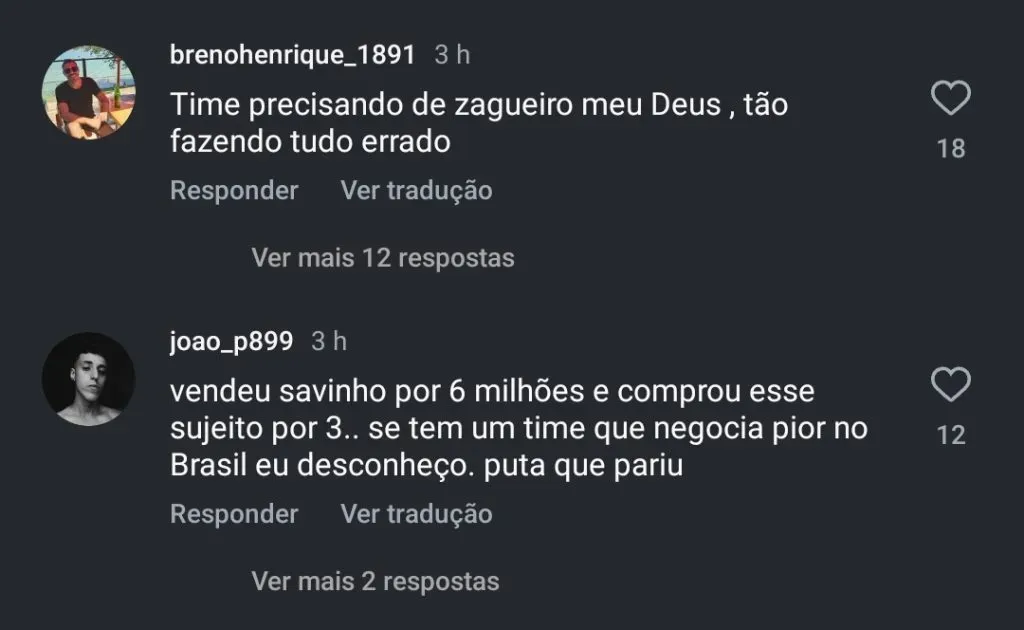This screenshot has width=1024, height=630.
Task: Click the phrase 'fazendo tudo errado'
Action: 310,142
